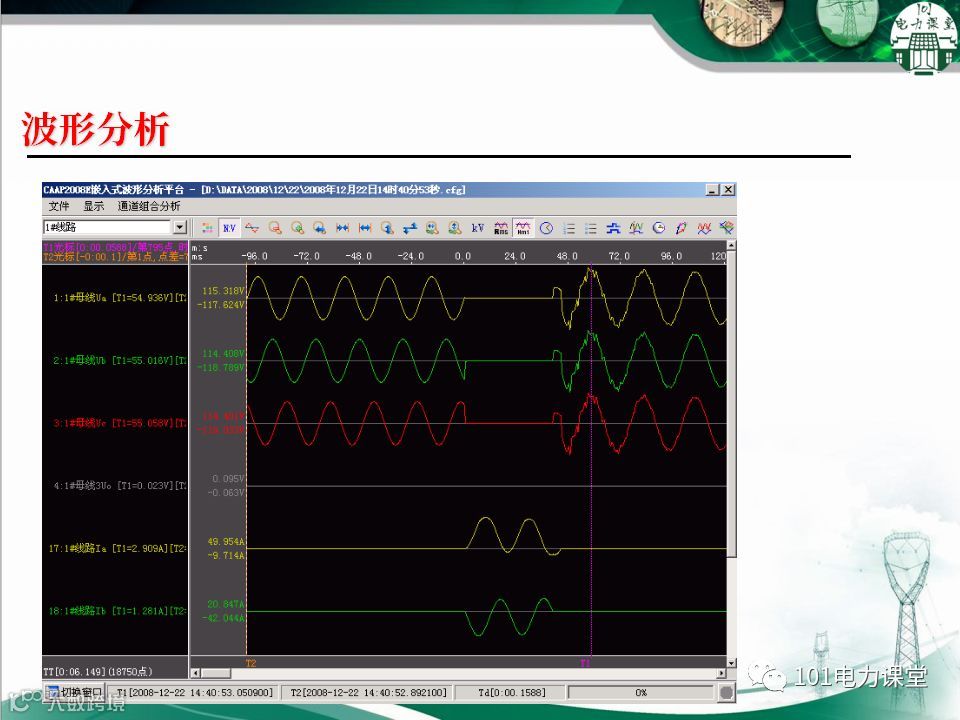Screen dimensions: 960x720
Task: Click the horizontal compress arrows icon
Action: 342,228
